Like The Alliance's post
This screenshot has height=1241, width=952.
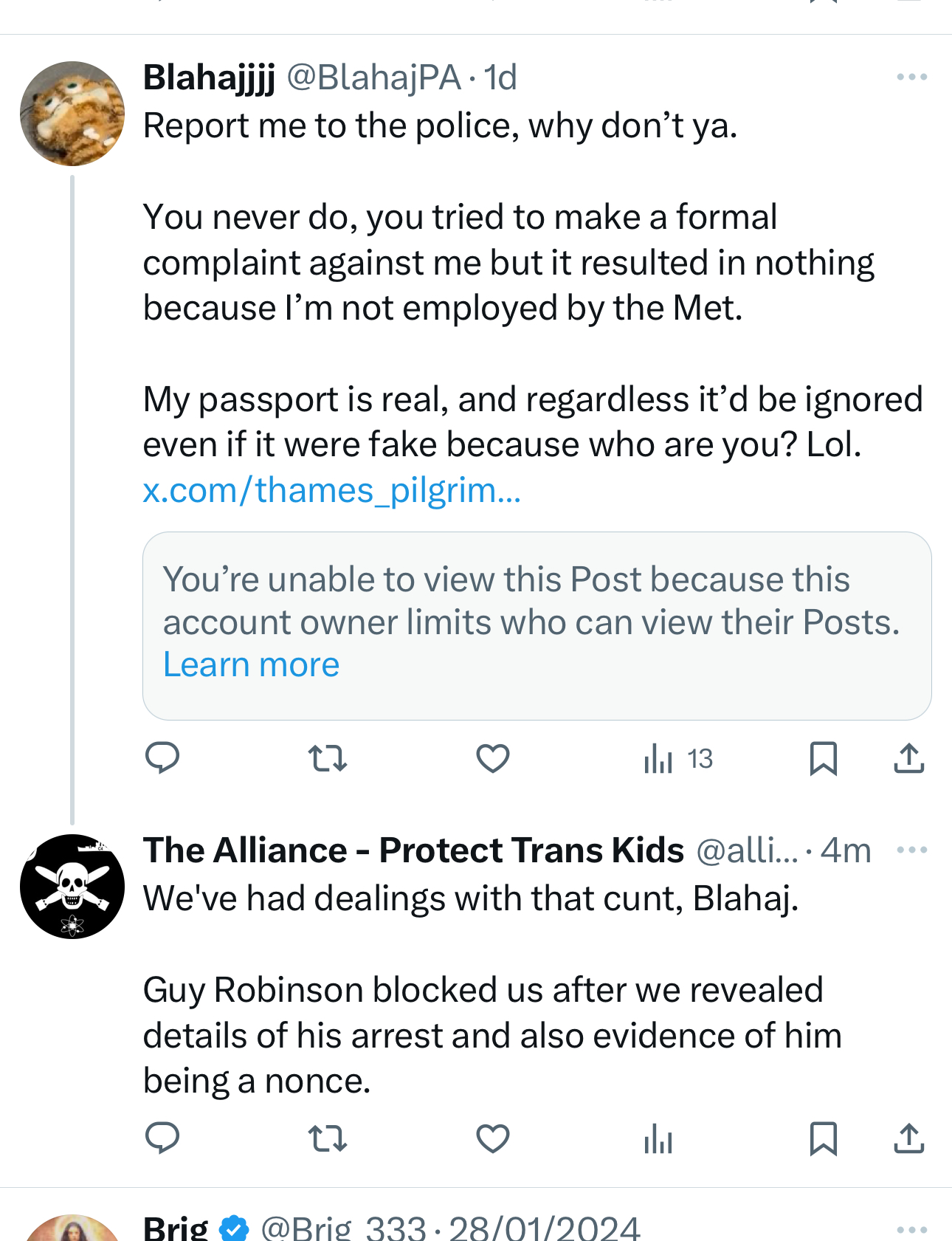492,1138
